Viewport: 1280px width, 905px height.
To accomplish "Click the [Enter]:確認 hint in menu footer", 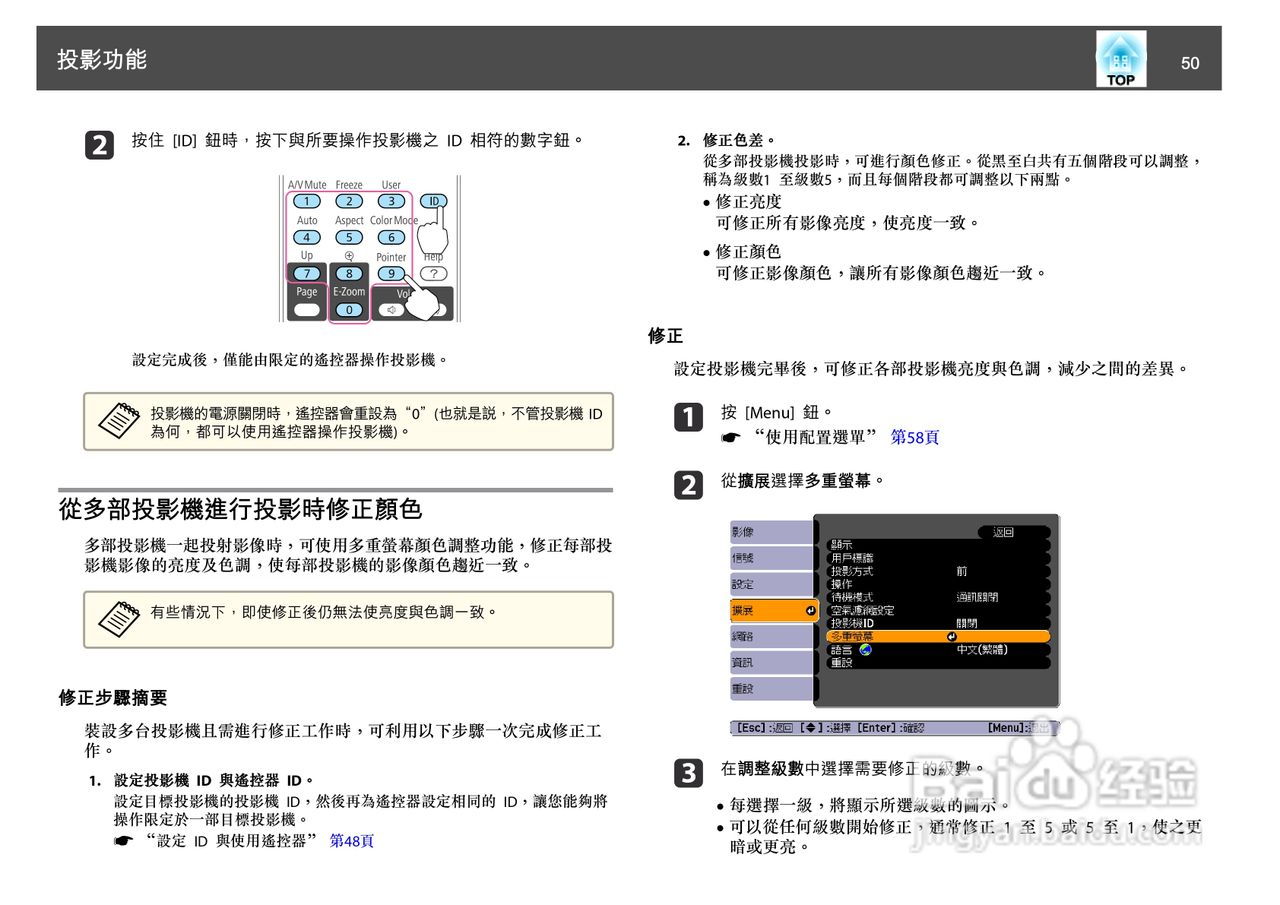I will [891, 728].
